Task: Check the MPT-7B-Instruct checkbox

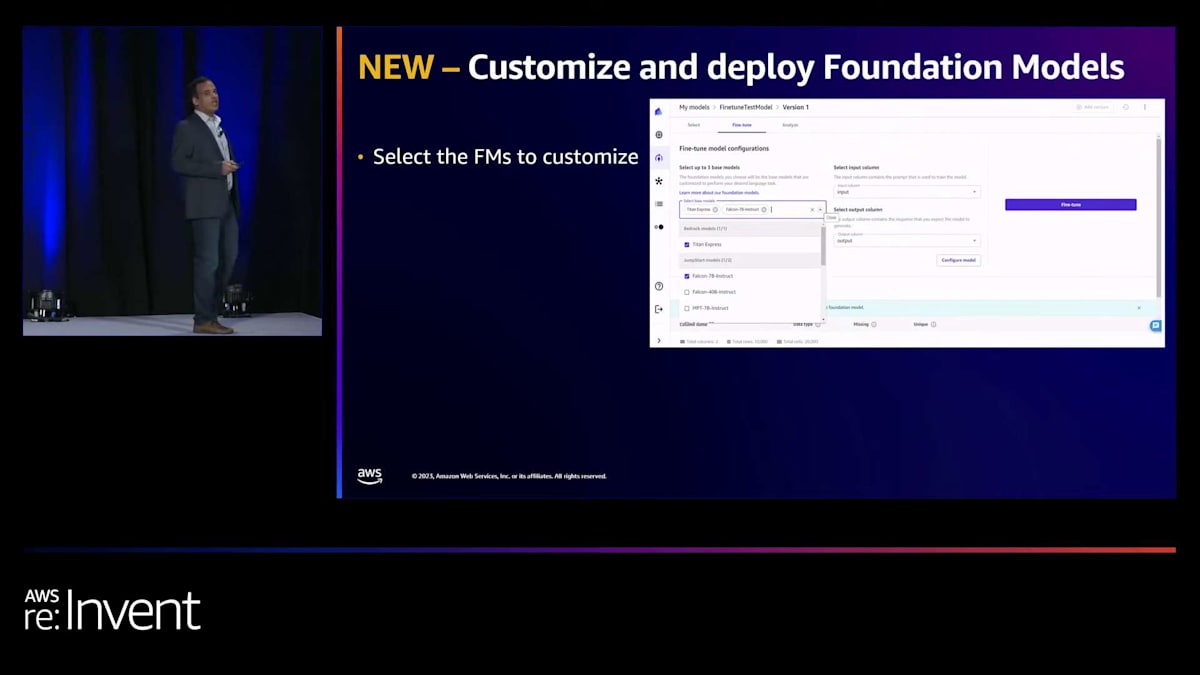Action: coord(687,308)
